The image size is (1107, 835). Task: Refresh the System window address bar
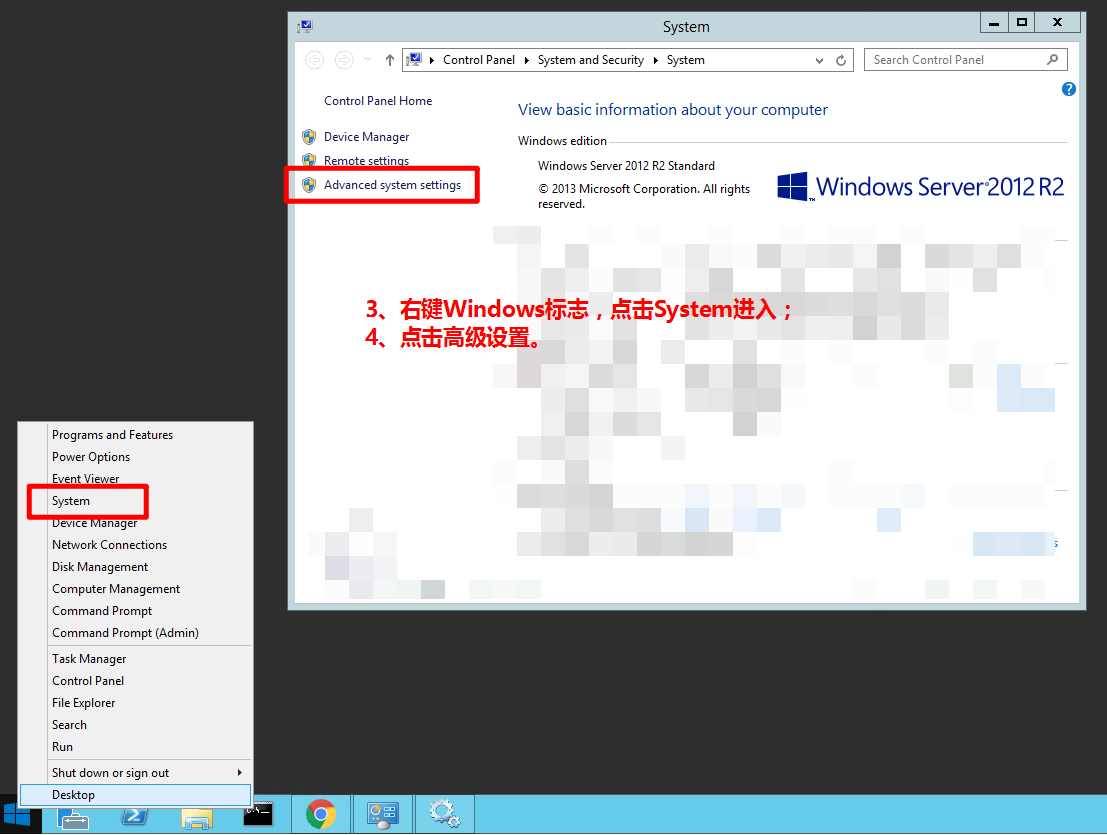coord(841,60)
